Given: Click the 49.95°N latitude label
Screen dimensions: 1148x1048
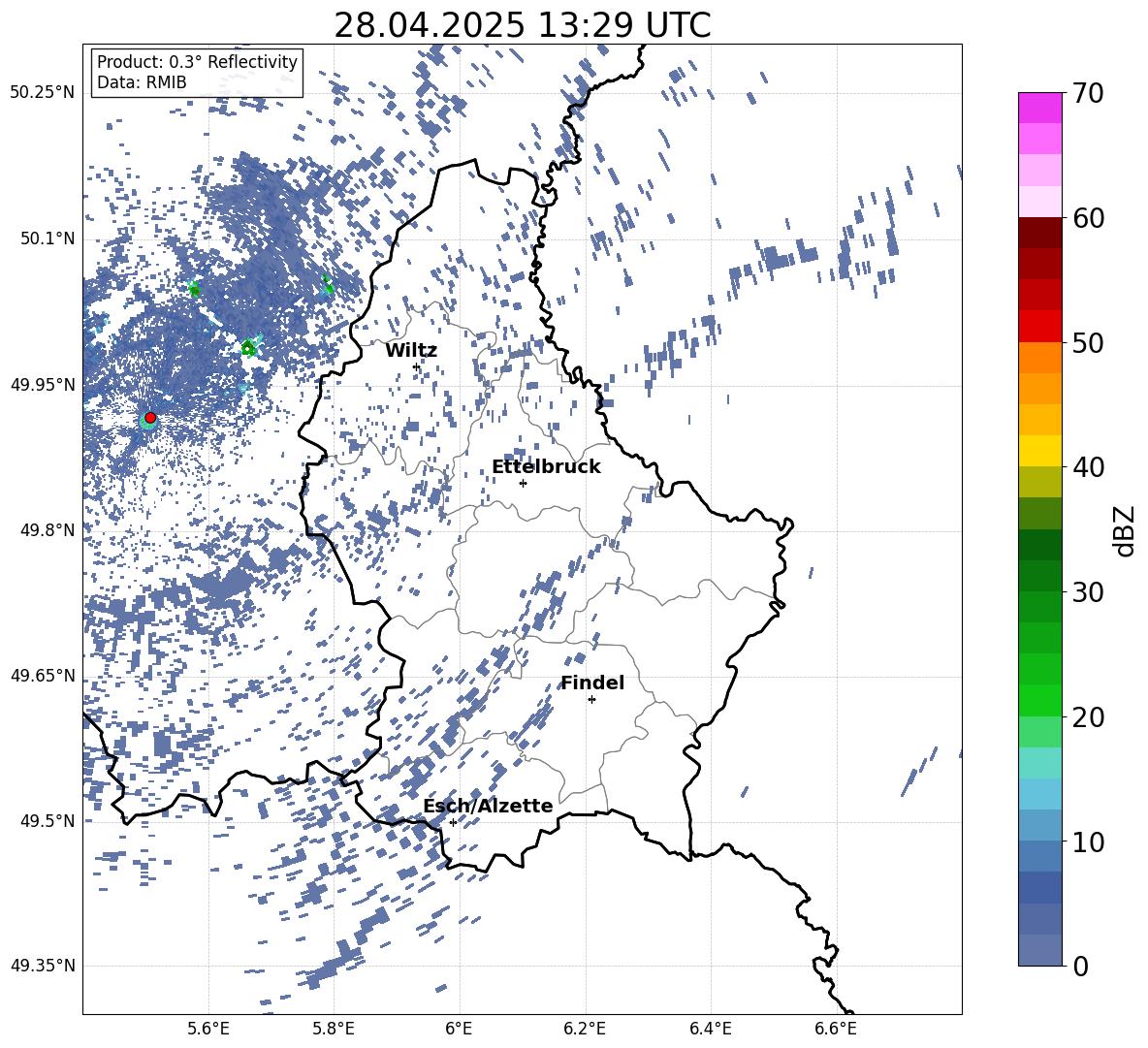Looking at the screenshot, I should tap(43, 384).
